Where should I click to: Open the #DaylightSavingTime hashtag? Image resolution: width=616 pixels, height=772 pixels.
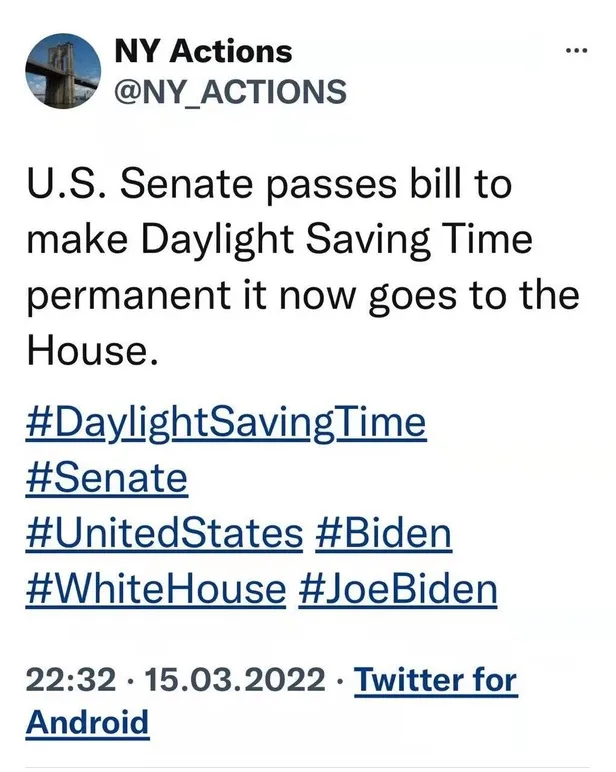pos(226,423)
